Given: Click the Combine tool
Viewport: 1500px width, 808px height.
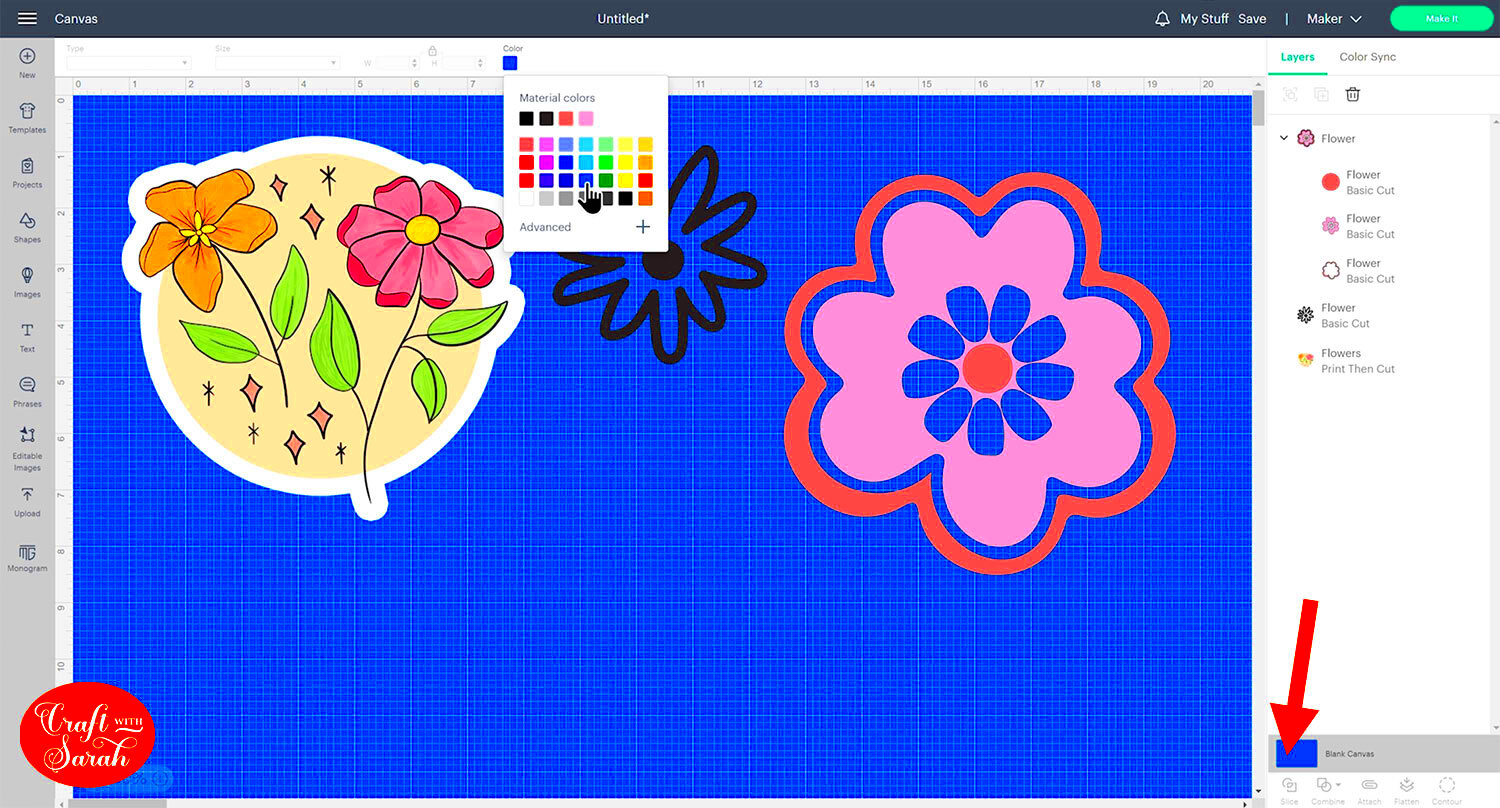Looking at the screenshot, I should pos(1328,790).
